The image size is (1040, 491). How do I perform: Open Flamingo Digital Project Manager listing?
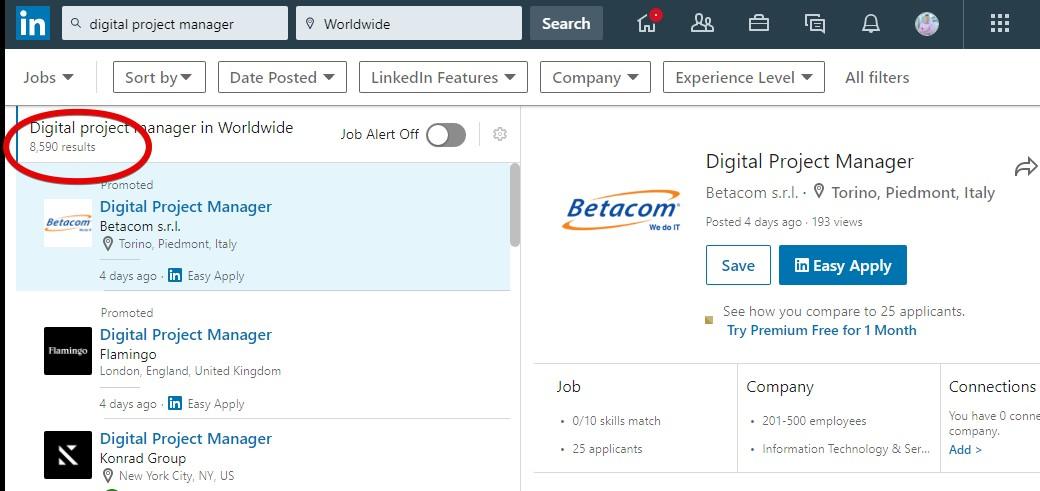[186, 335]
